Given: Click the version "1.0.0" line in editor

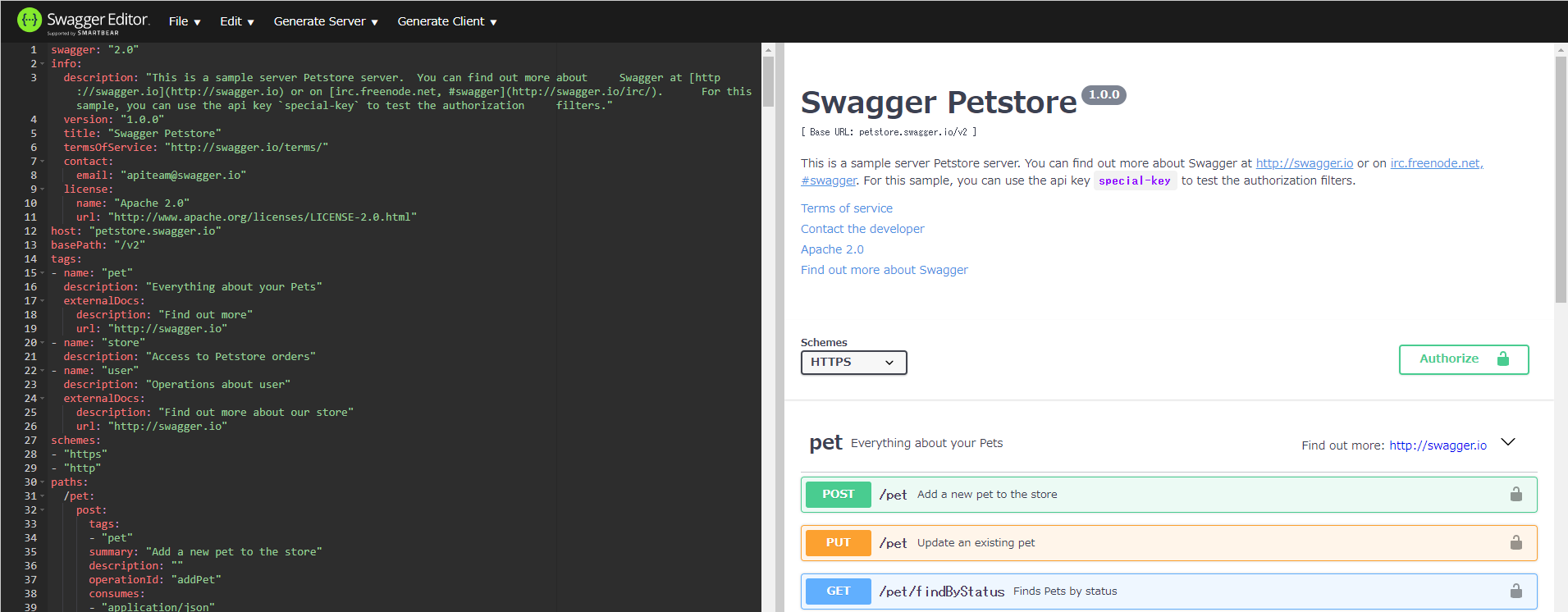Looking at the screenshot, I should pos(114,119).
